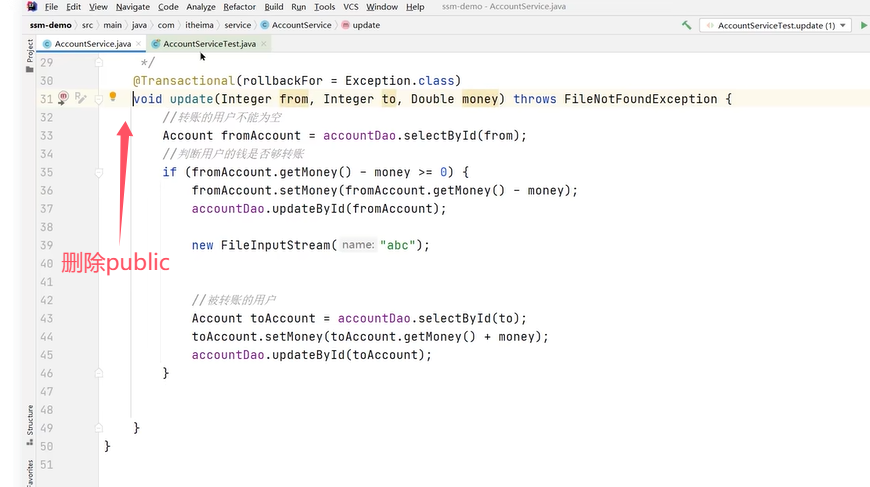Image resolution: width=870 pixels, height=487 pixels.
Task: Open the Navigate menu
Action: click(133, 7)
